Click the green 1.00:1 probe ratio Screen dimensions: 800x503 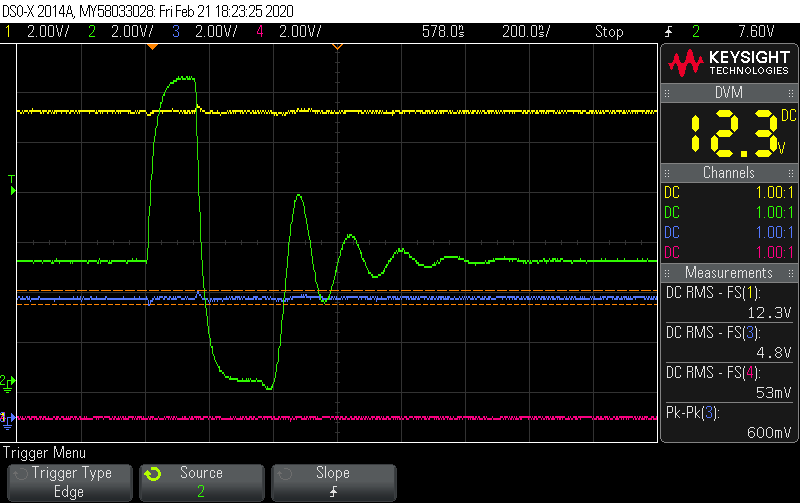(774, 213)
